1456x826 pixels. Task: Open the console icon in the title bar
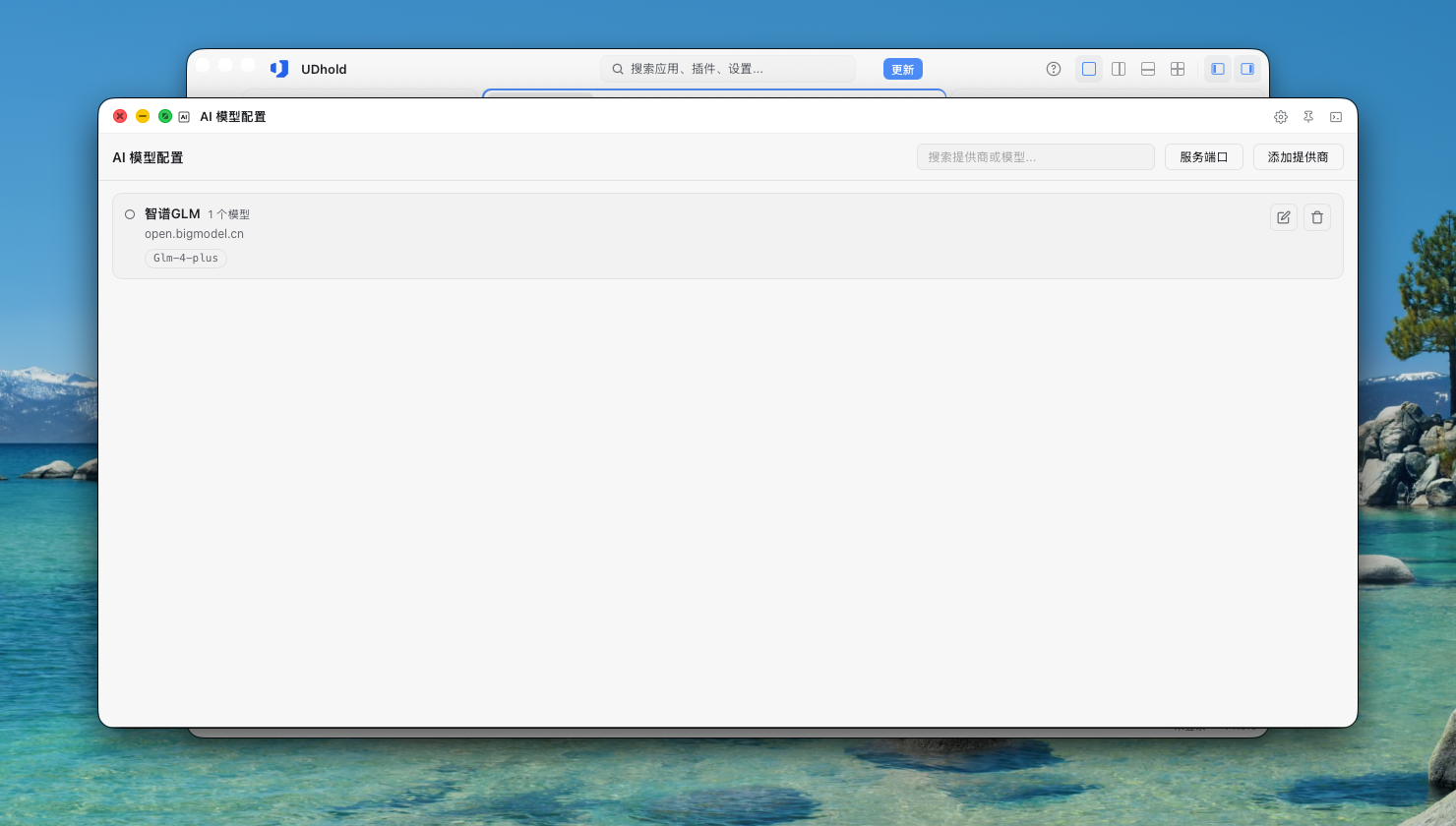(1336, 117)
